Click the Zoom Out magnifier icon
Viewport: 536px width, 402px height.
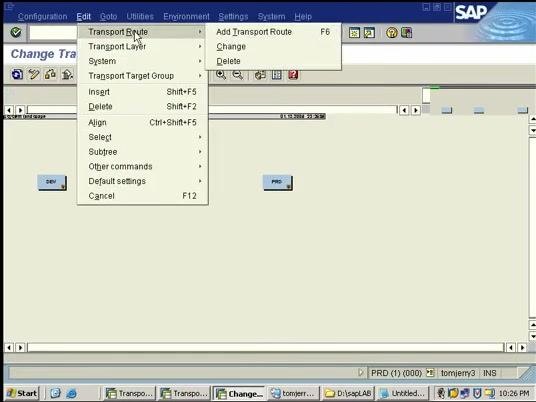click(x=238, y=75)
